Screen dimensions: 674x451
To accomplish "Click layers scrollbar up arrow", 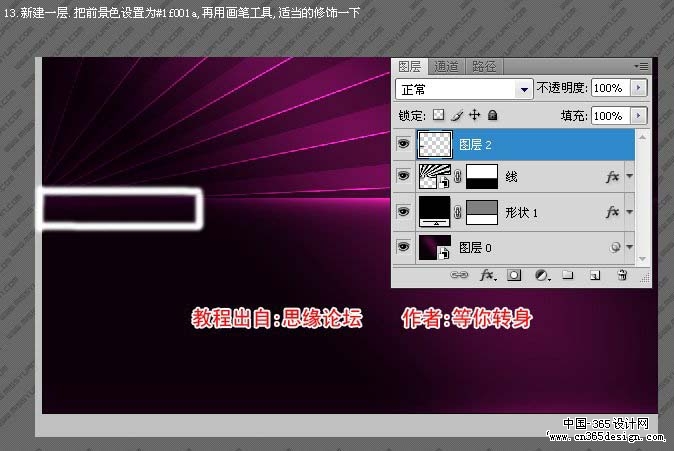I will pos(643,137).
